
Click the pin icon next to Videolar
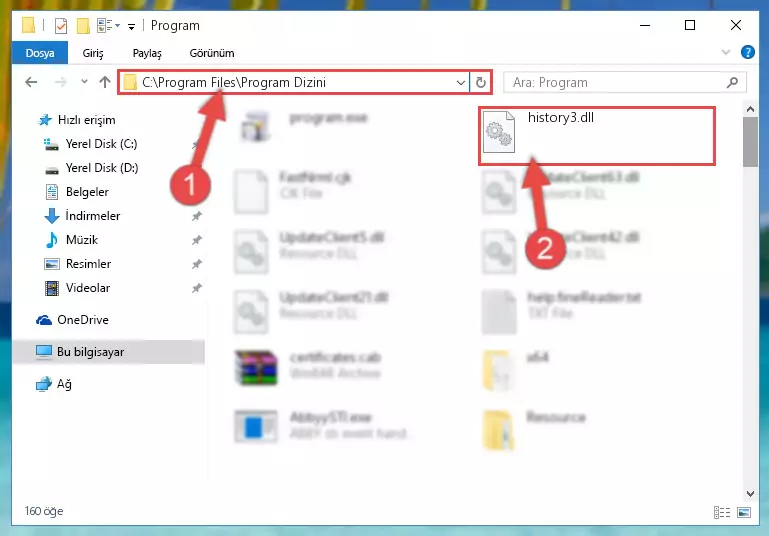197,288
